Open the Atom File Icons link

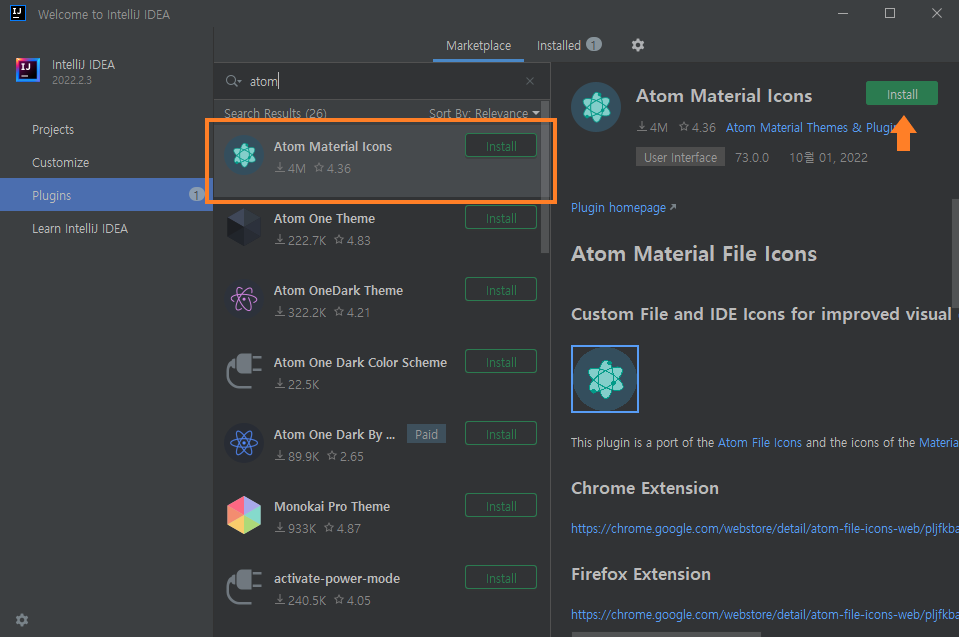760,443
